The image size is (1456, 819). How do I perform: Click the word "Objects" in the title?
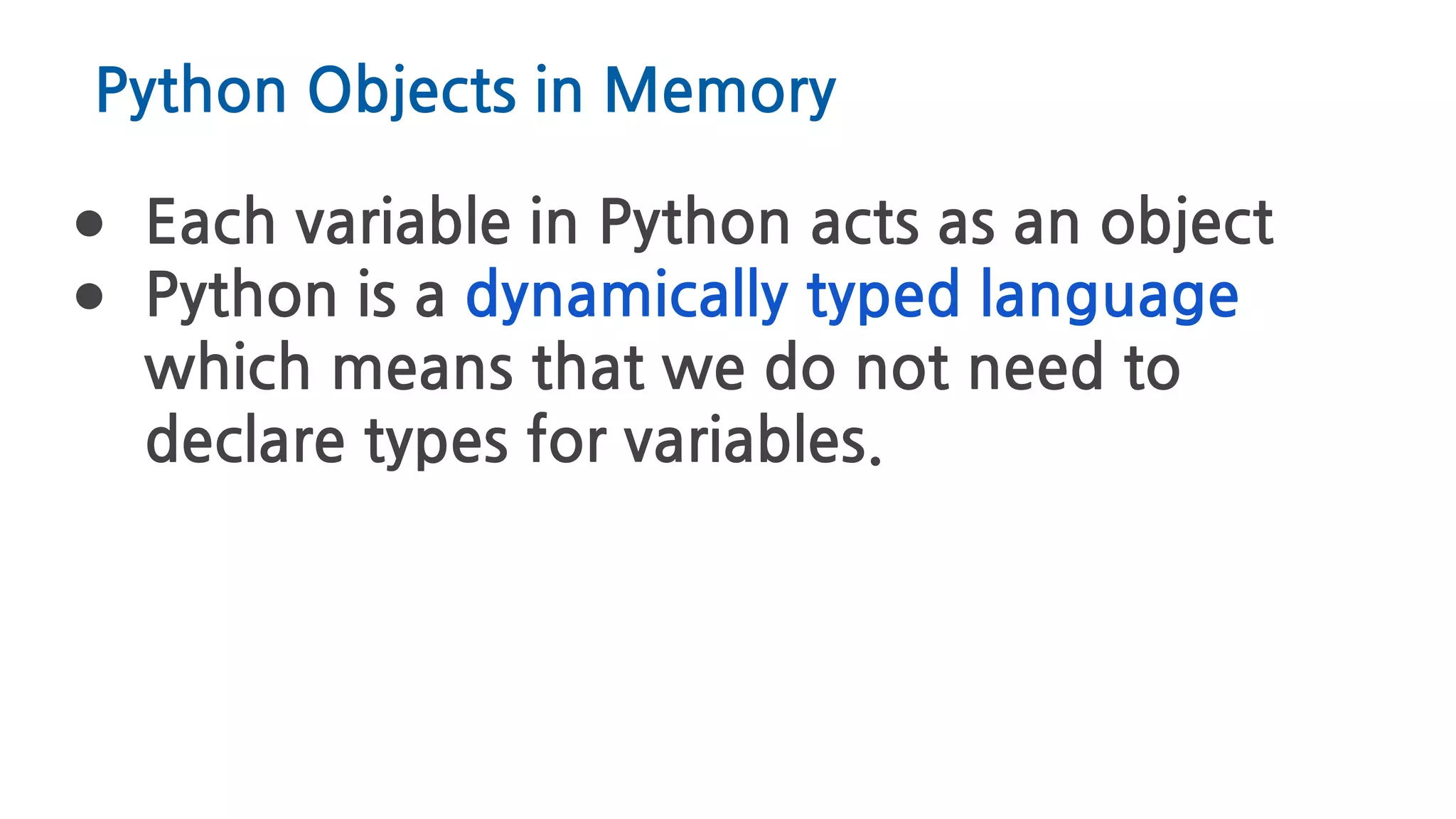click(x=412, y=91)
